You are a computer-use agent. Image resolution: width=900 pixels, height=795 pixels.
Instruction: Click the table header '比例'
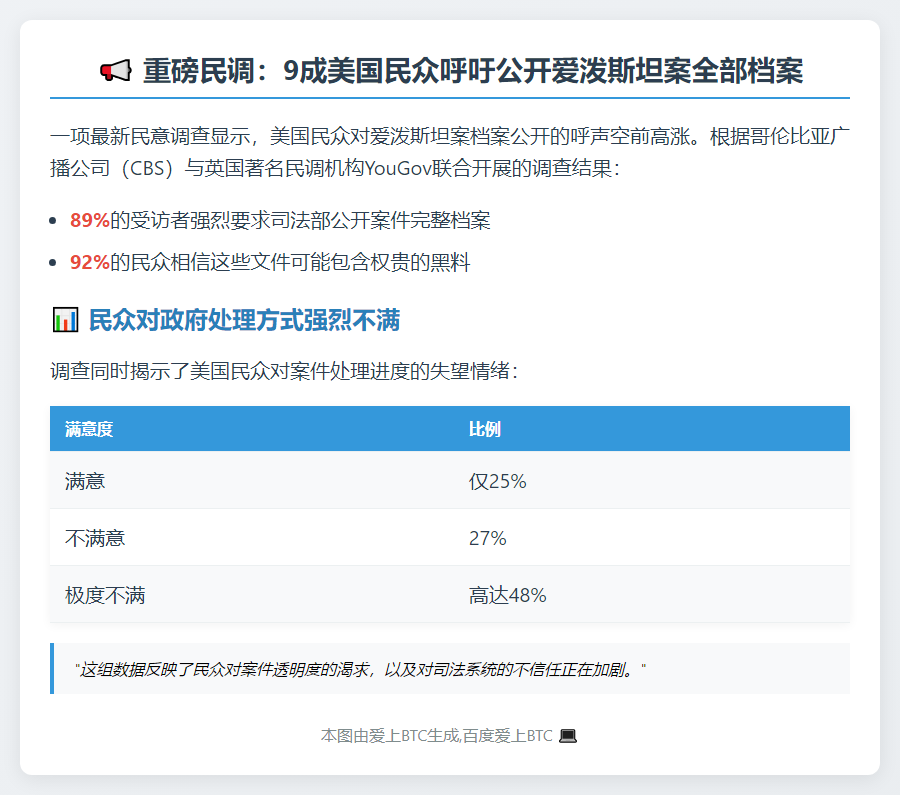tap(485, 429)
